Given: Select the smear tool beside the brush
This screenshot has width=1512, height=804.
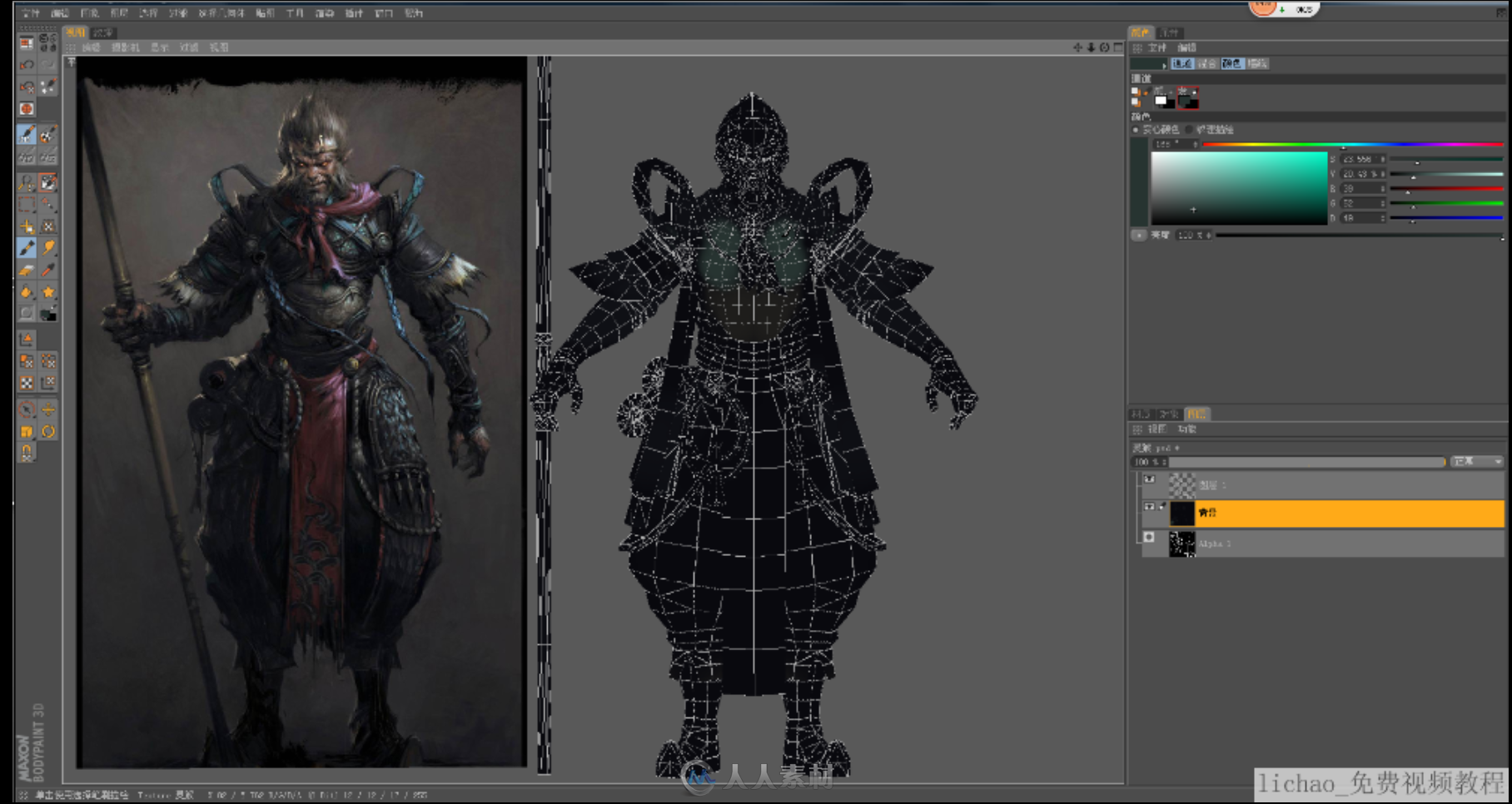Looking at the screenshot, I should pos(48,248).
